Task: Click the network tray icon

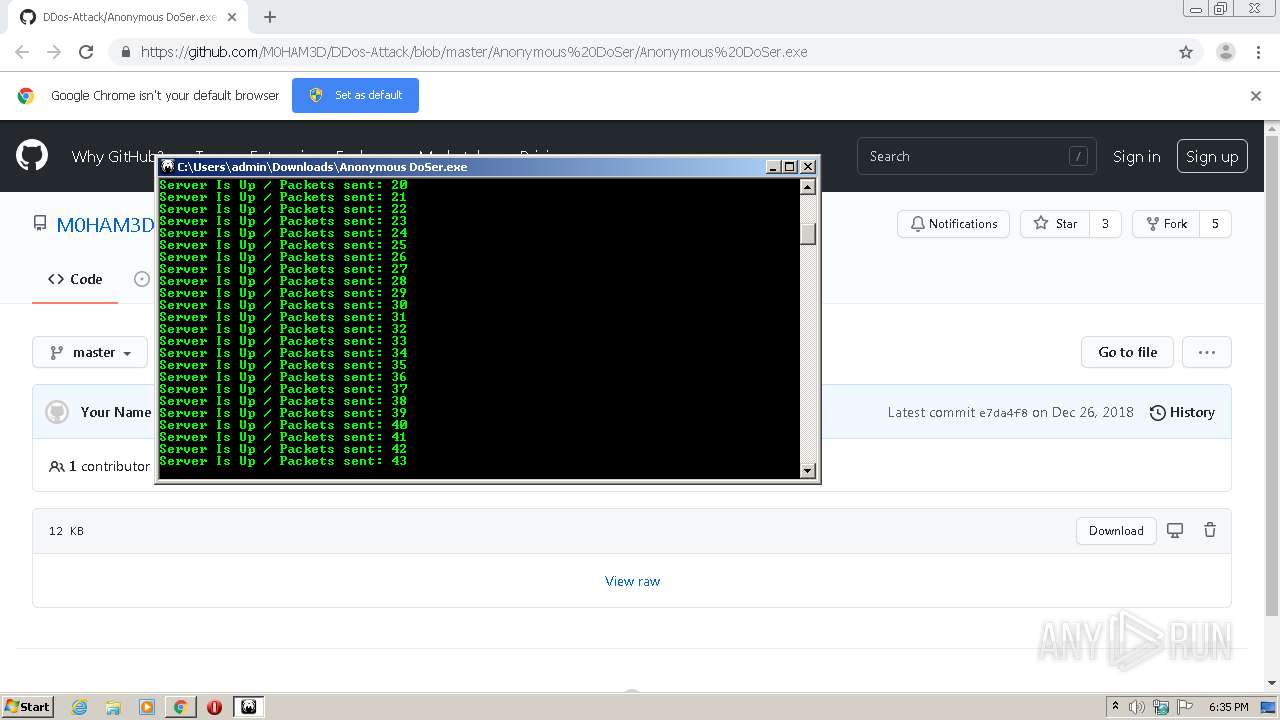Action: (x=1161, y=707)
